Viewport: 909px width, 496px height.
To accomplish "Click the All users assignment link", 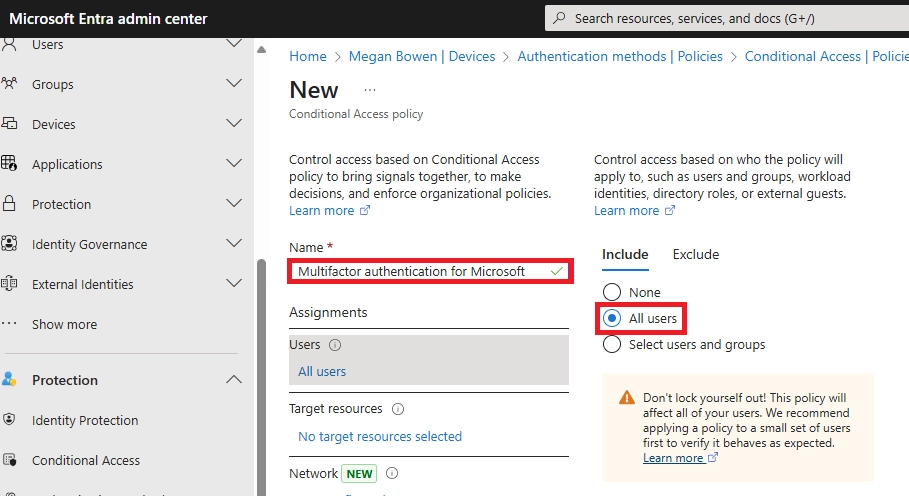I will (x=322, y=371).
